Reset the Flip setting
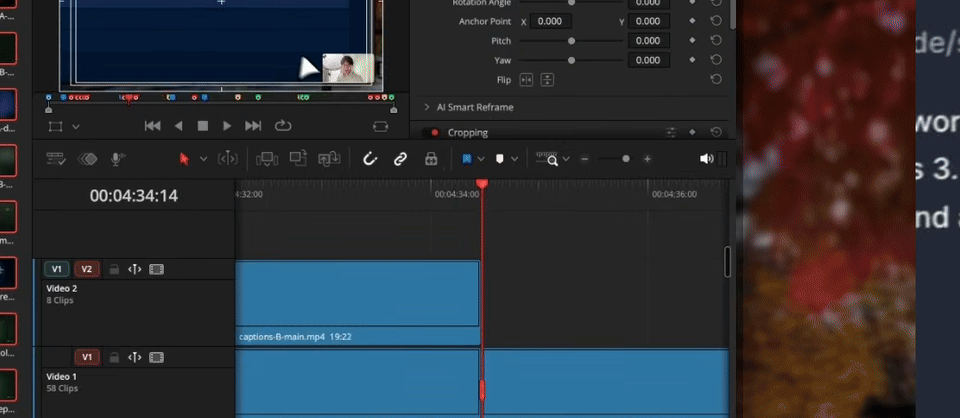The width and height of the screenshot is (960, 418). 715,80
